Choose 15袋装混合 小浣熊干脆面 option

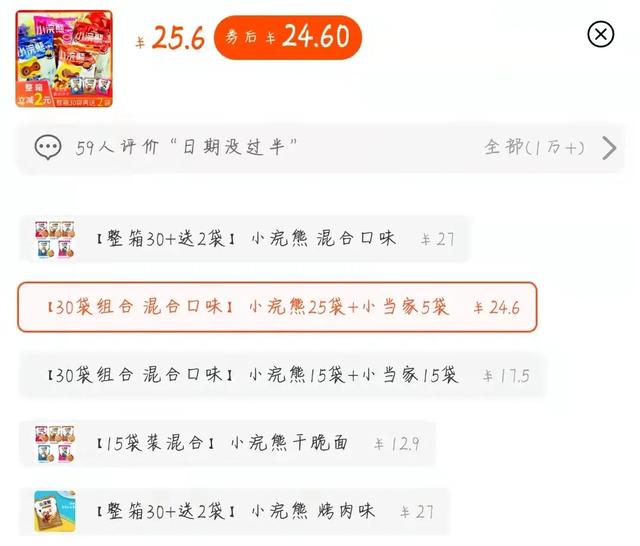coord(227,443)
